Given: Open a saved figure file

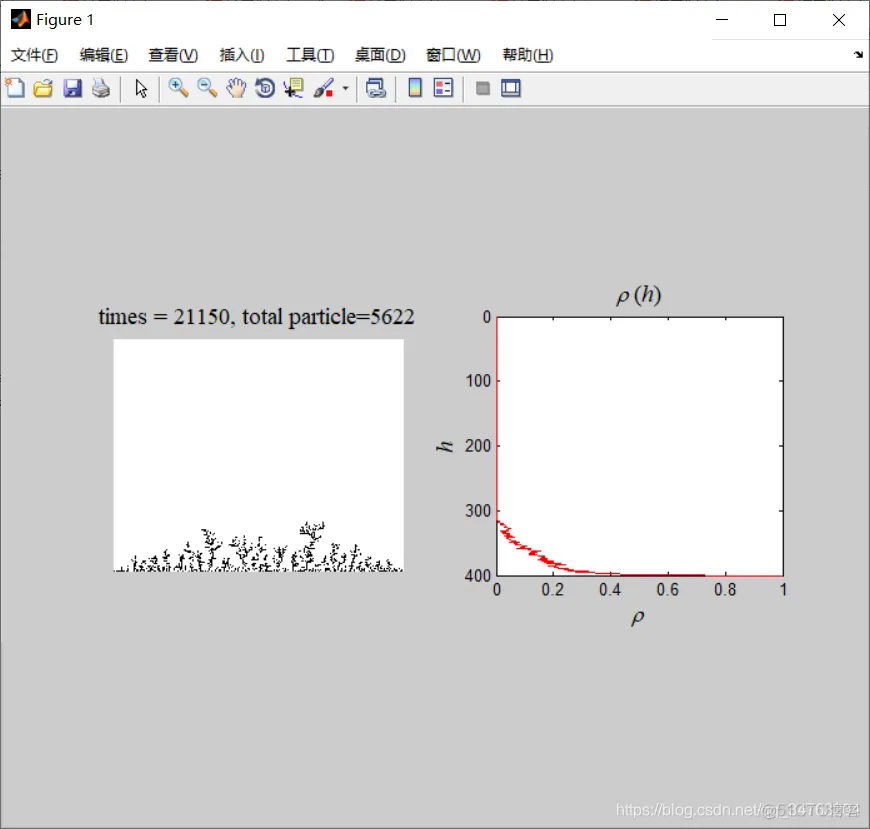Looking at the screenshot, I should click(x=43, y=88).
